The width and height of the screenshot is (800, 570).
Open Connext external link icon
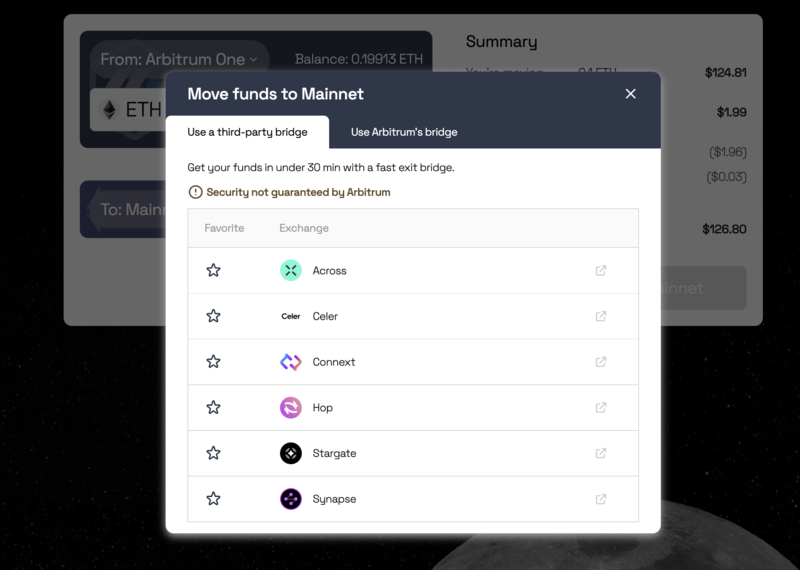[x=601, y=362]
